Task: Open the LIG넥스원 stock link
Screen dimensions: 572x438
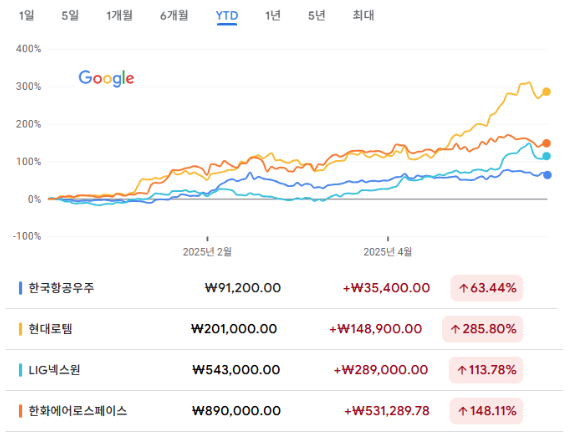Action: [54, 370]
